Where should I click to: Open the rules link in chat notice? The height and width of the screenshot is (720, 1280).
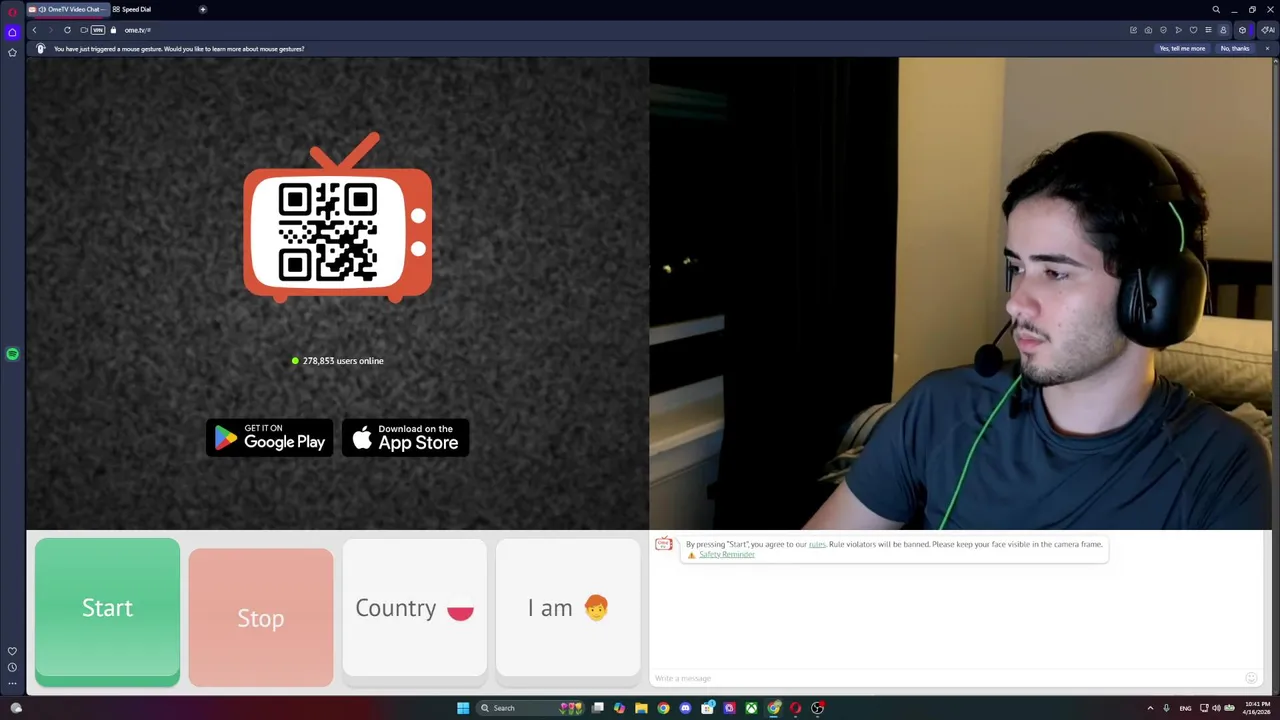[817, 544]
